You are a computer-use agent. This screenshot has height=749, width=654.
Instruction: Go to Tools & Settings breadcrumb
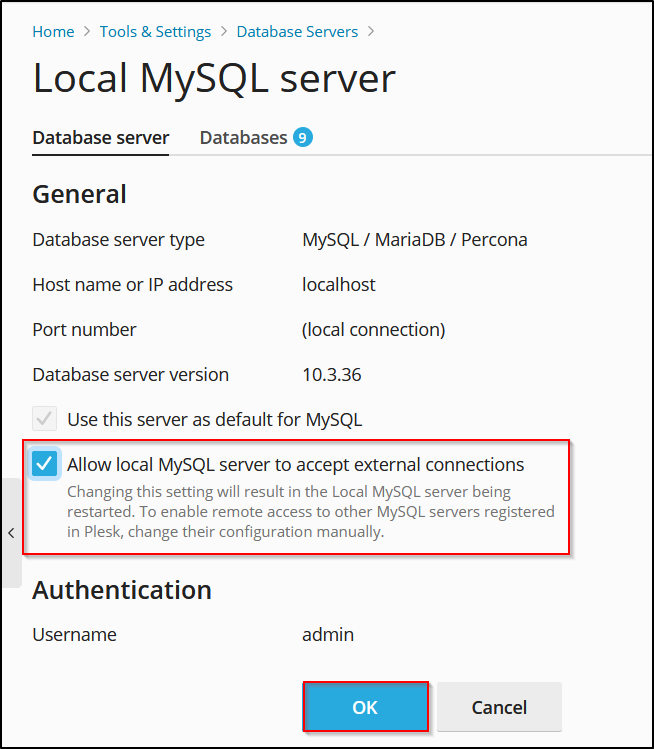[155, 32]
